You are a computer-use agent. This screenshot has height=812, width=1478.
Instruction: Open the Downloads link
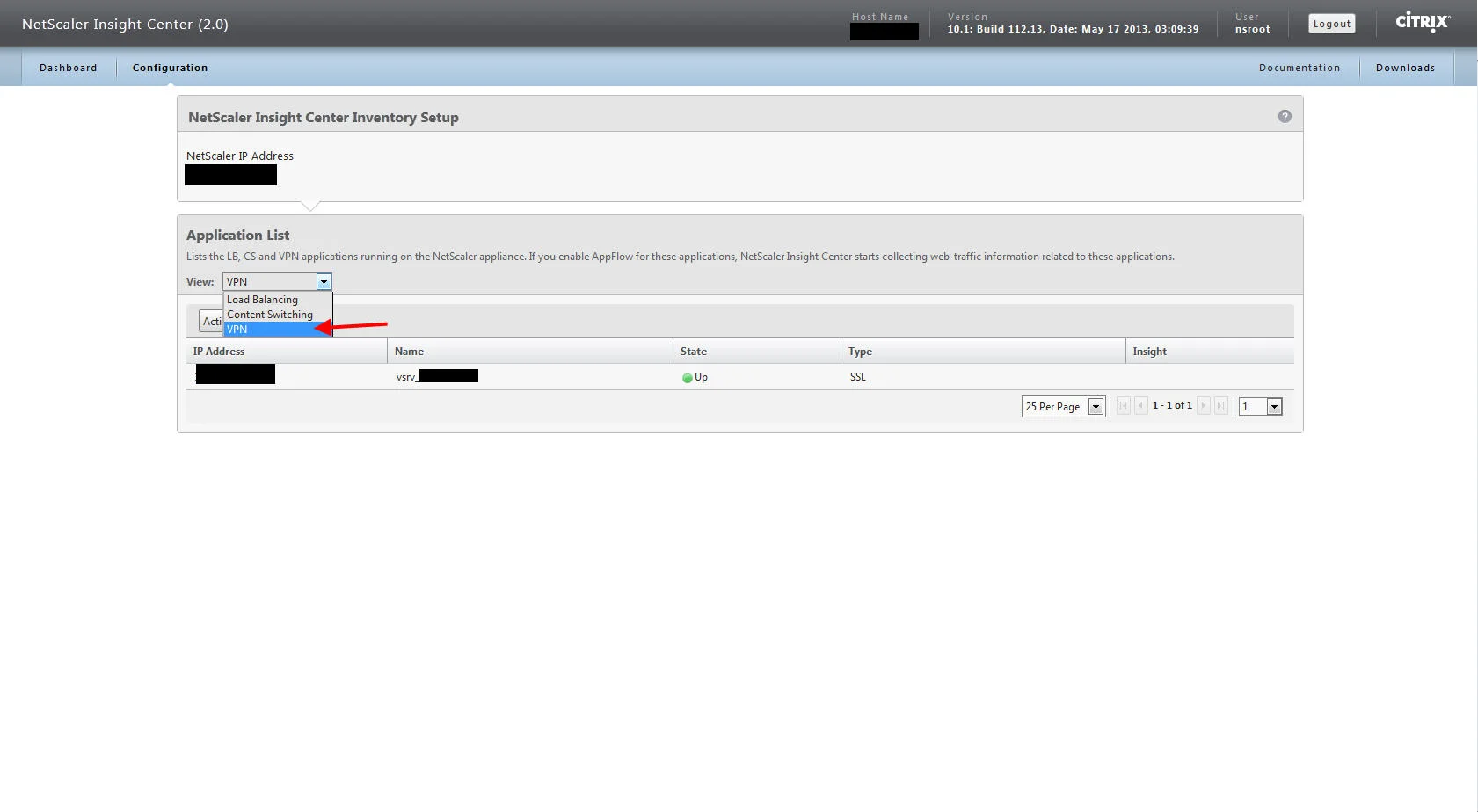pyautogui.click(x=1406, y=68)
